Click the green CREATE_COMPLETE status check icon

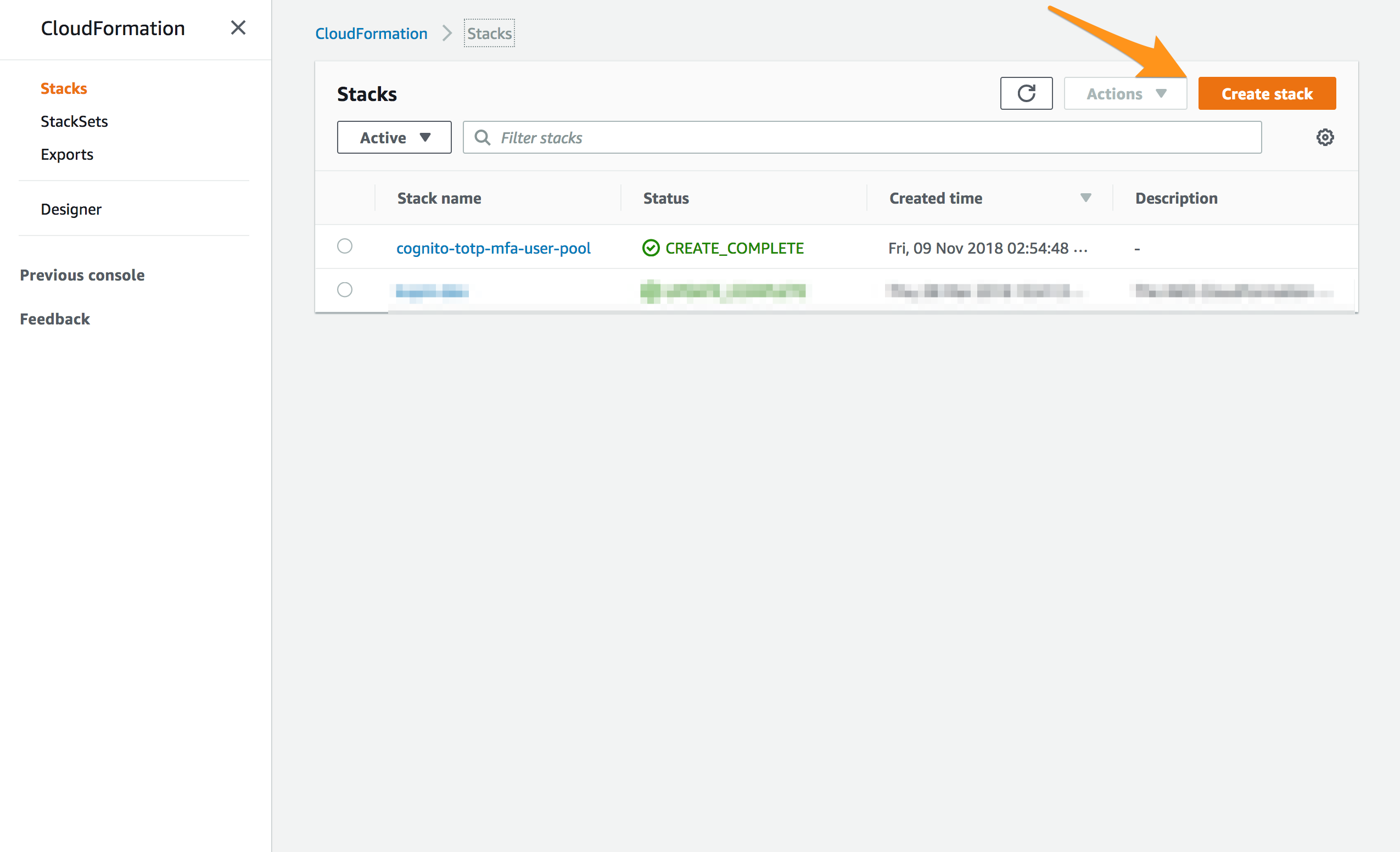(651, 248)
